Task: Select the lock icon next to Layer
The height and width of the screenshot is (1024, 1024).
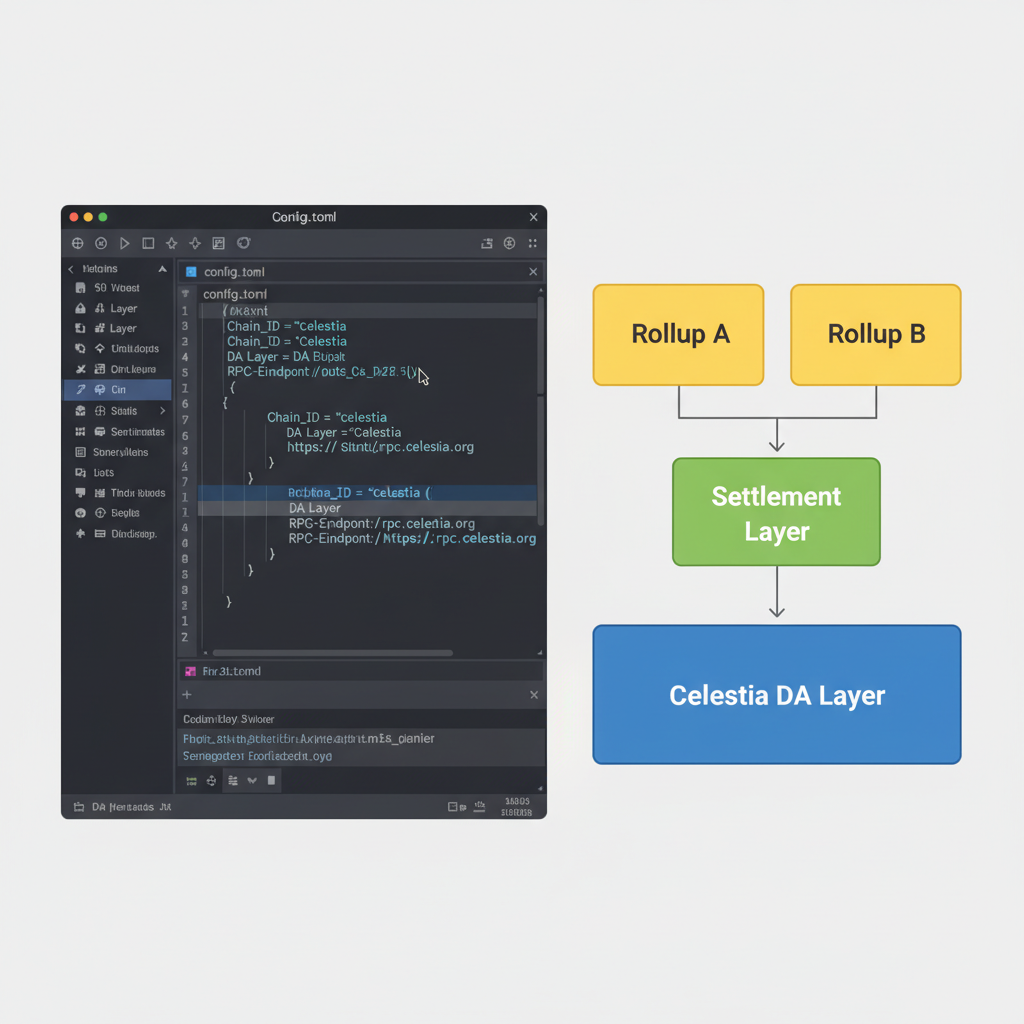Action: click(80, 308)
